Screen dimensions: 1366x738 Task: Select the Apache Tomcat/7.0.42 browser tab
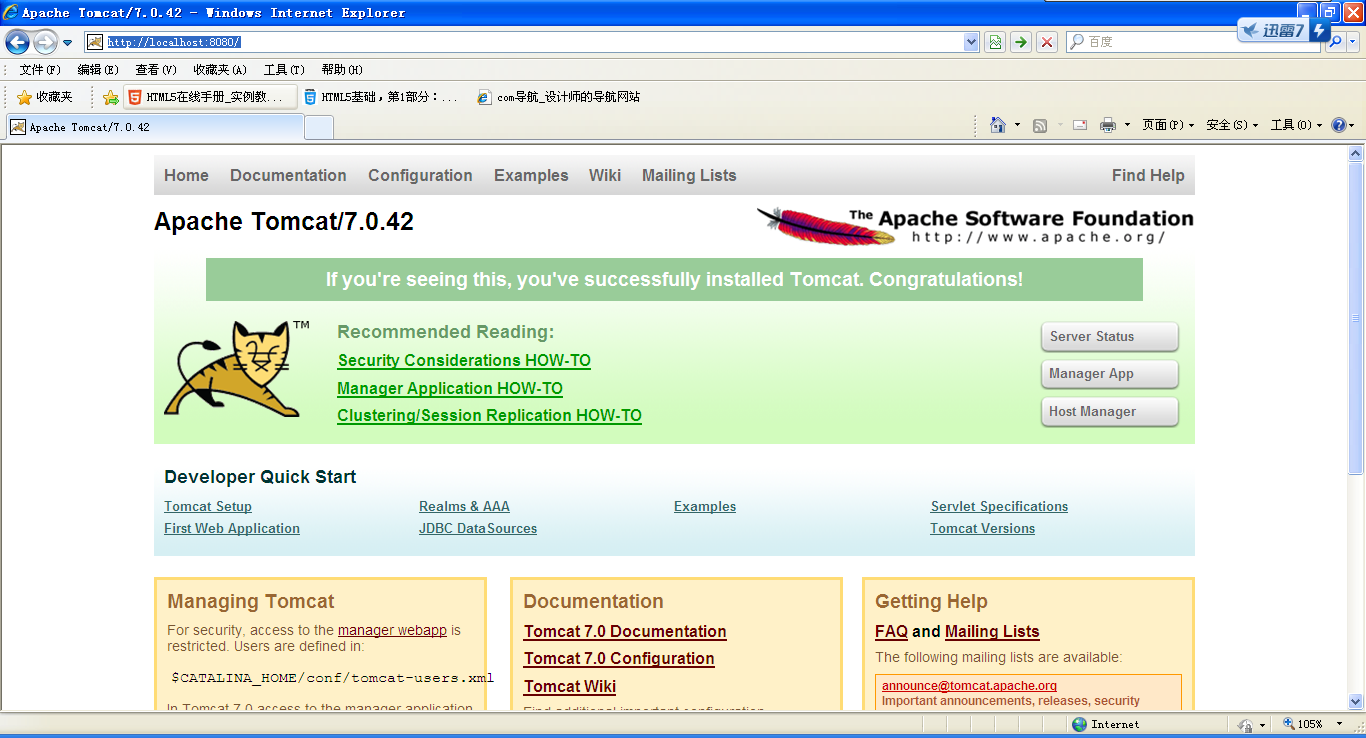[155, 127]
